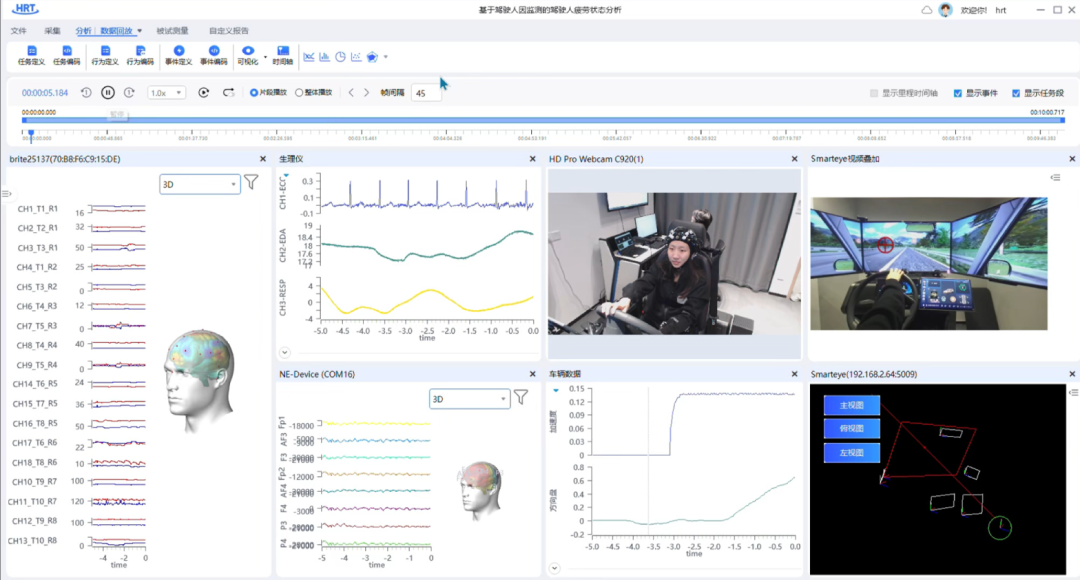This screenshot has height=580, width=1080.
Task: Click the circular play-replay icon
Action: pyautogui.click(x=204, y=92)
